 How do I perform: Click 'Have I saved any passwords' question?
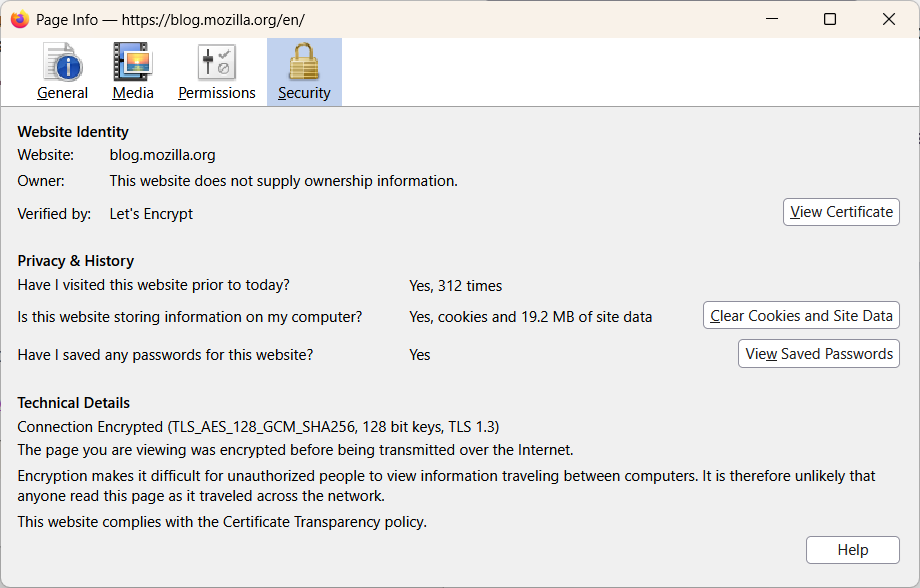click(x=165, y=355)
